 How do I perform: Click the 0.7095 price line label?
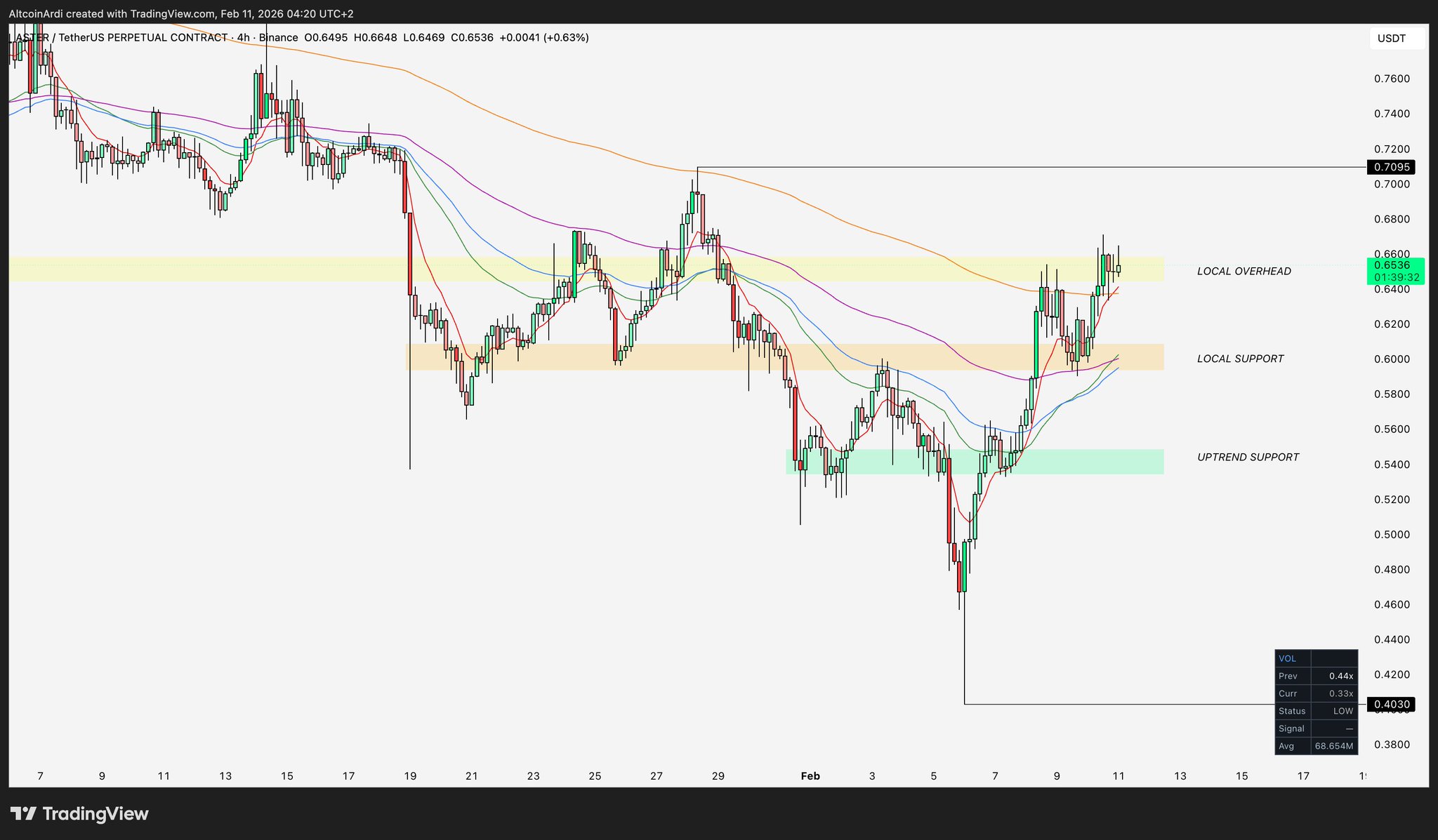point(1391,167)
